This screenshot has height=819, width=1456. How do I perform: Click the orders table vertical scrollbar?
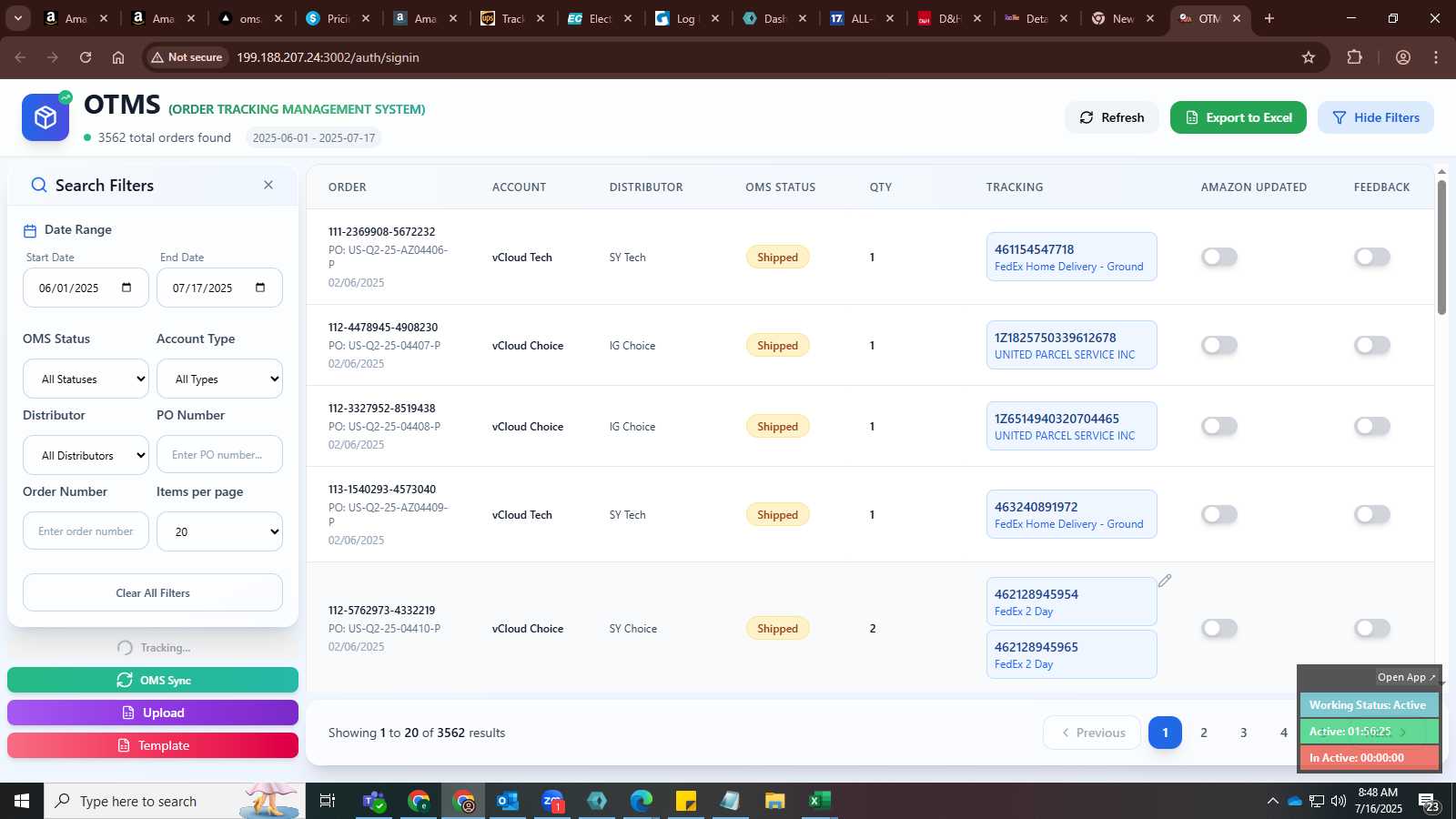(1441, 248)
